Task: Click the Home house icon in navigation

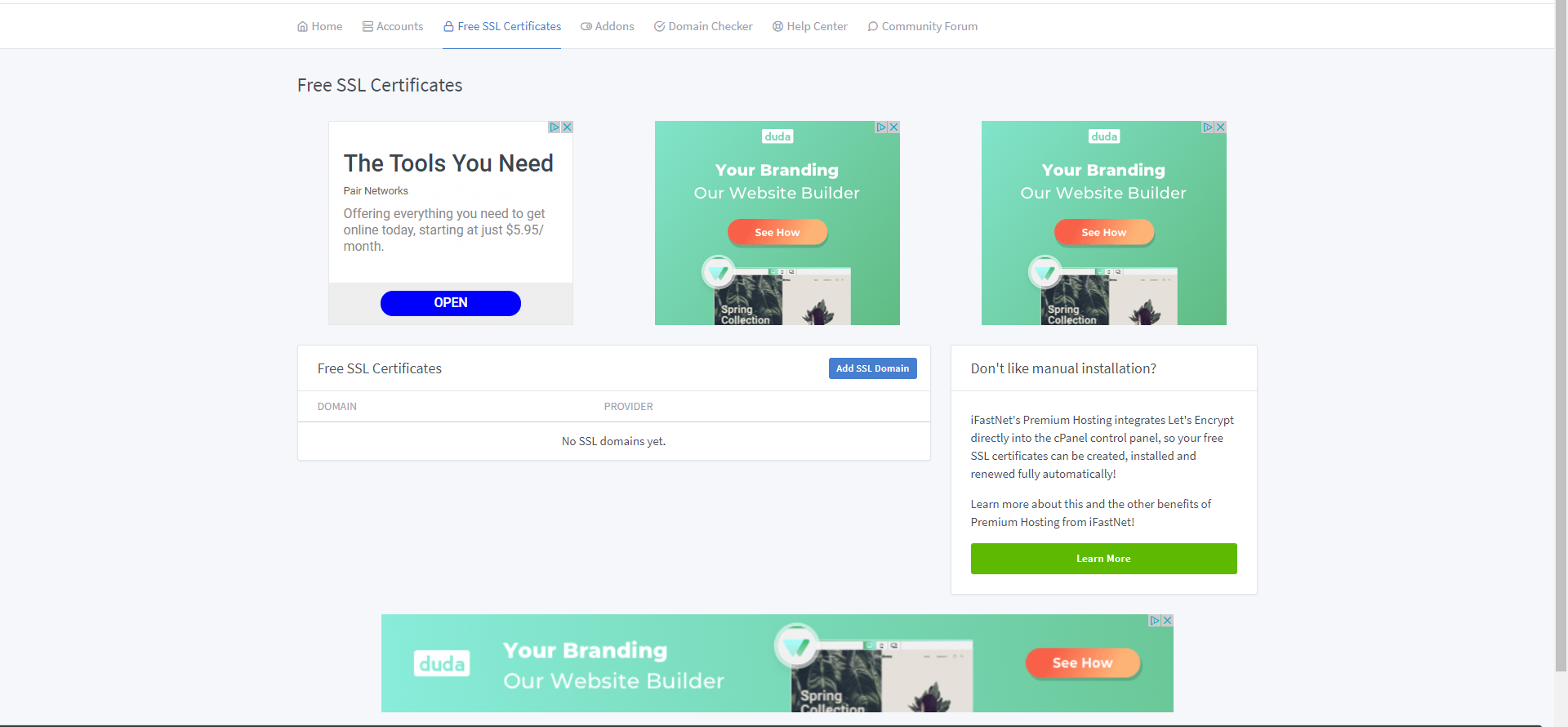Action: [x=302, y=26]
